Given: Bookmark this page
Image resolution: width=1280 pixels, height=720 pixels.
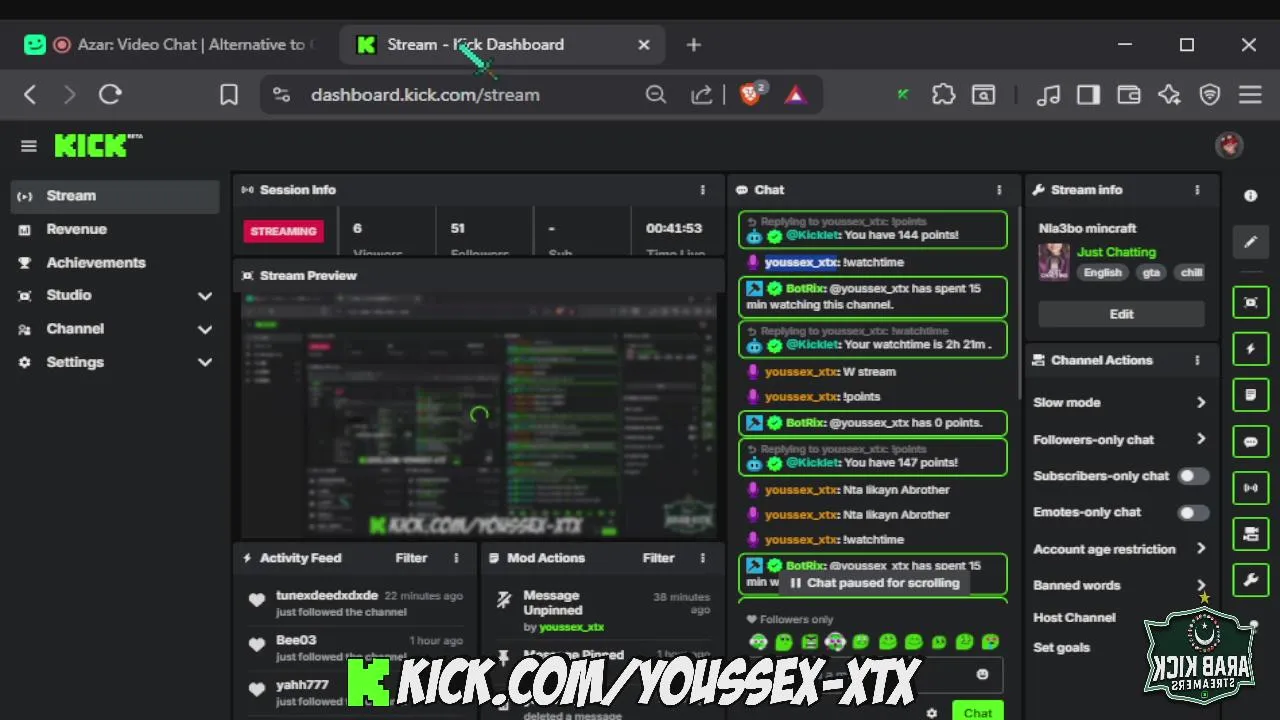Looking at the screenshot, I should point(229,94).
